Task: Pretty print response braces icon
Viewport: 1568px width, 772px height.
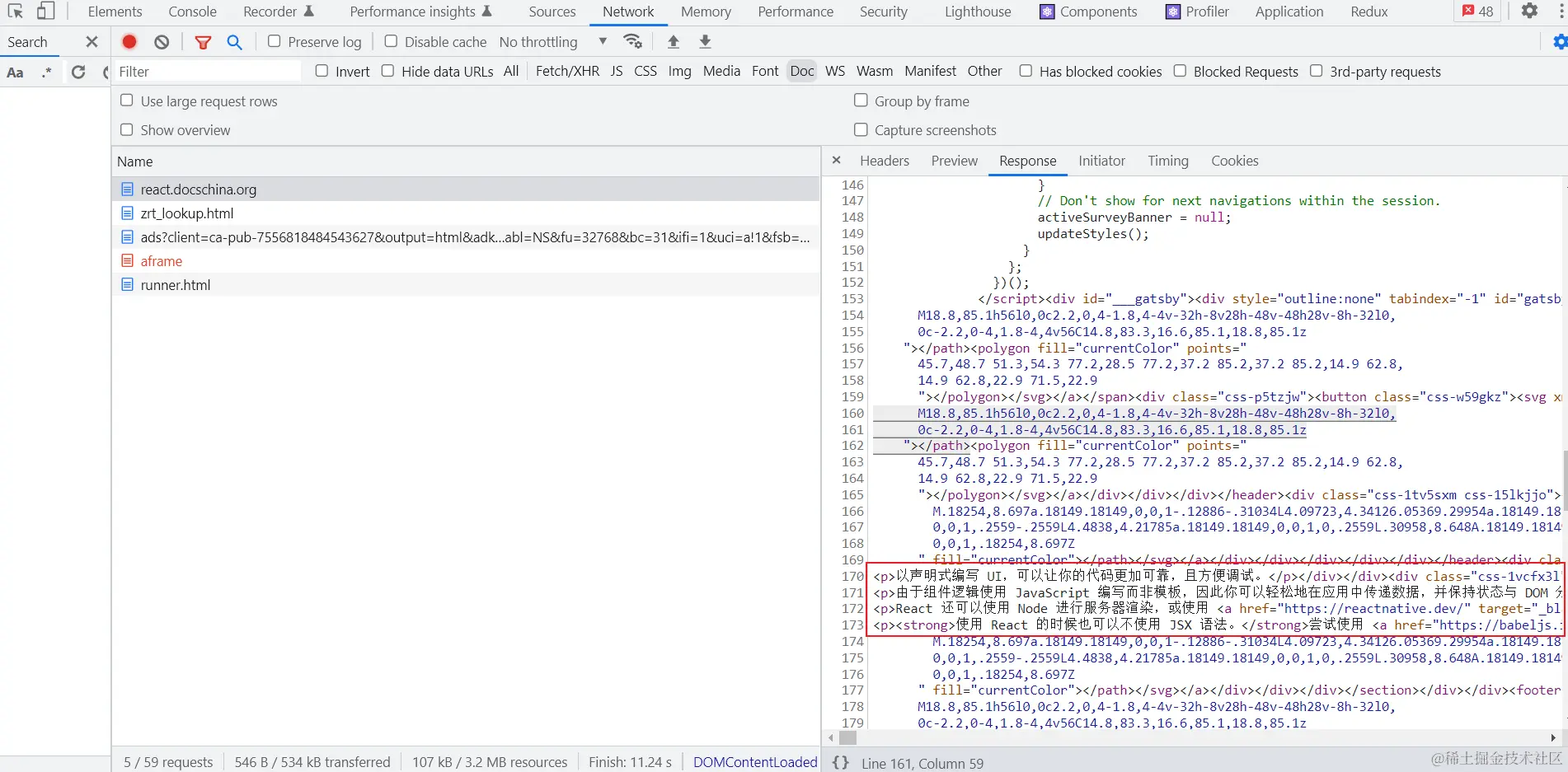Action: point(840,763)
